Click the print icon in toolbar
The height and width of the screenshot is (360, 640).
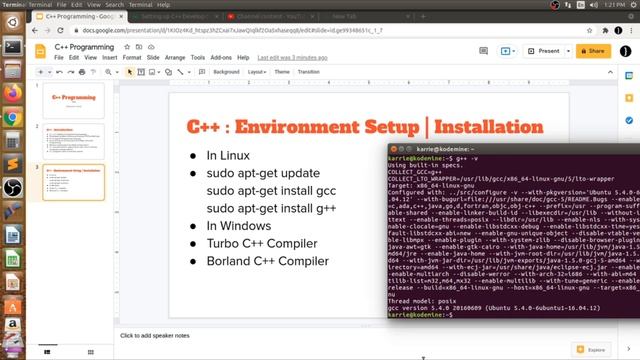pos(82,72)
